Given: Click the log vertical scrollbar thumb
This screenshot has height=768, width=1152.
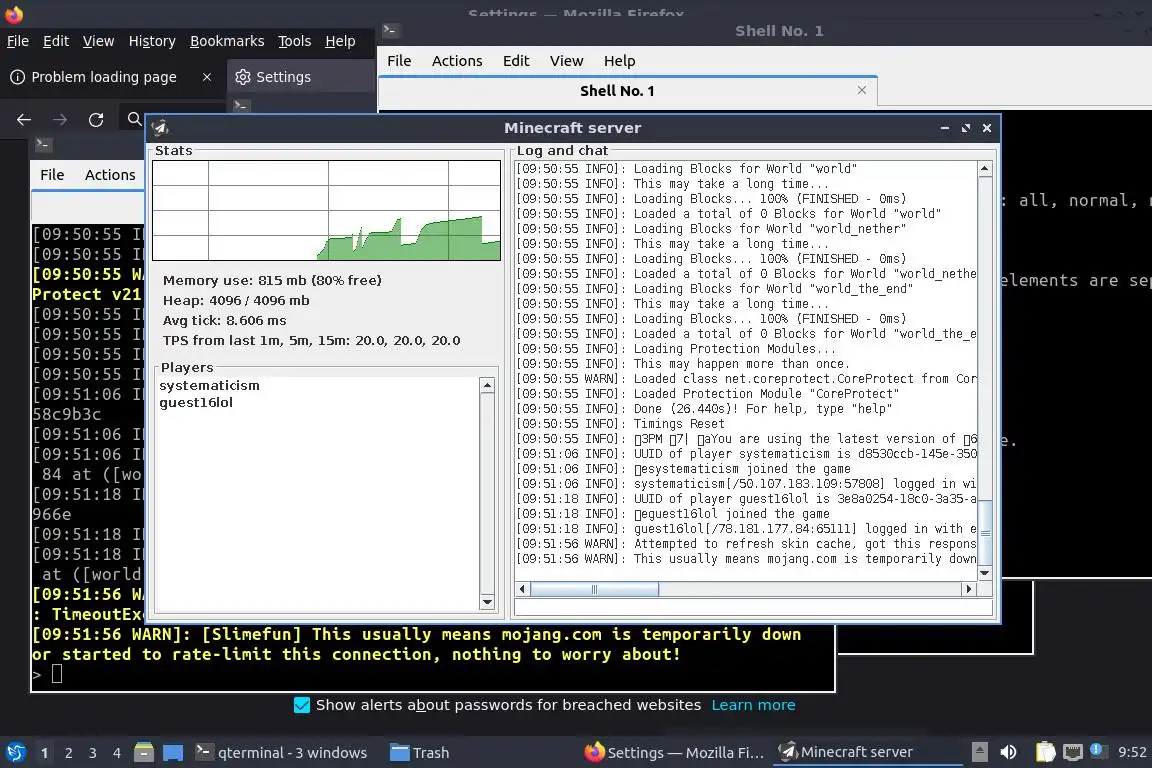Looking at the screenshot, I should click(985, 532).
